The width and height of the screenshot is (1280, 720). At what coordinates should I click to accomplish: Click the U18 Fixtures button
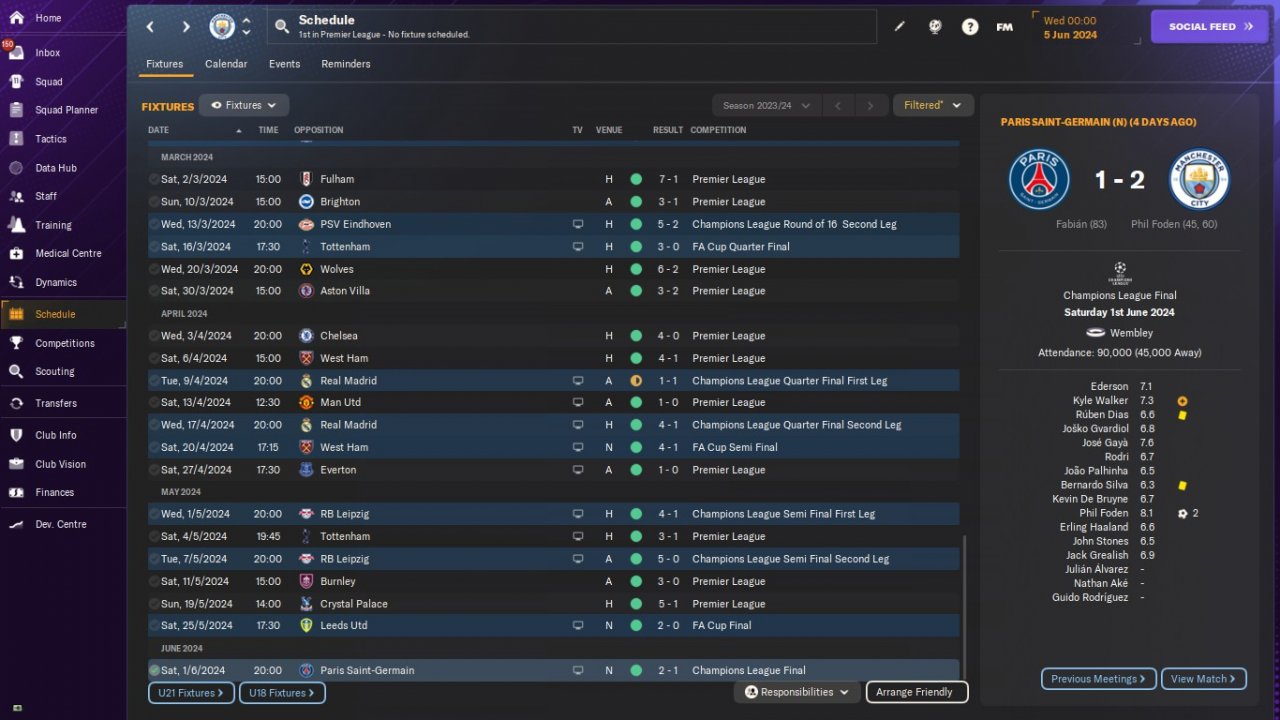[282, 693]
